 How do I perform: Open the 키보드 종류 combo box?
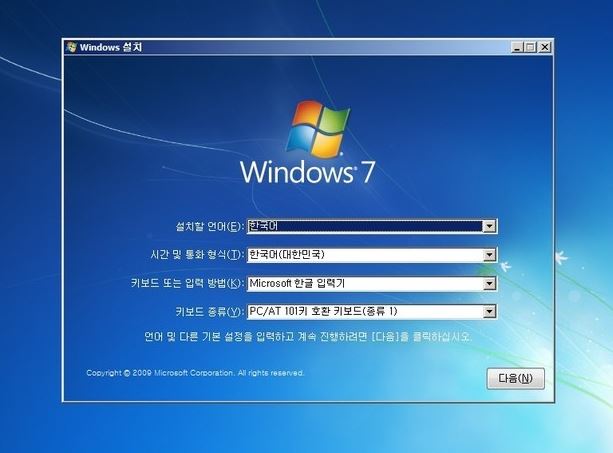372,312
